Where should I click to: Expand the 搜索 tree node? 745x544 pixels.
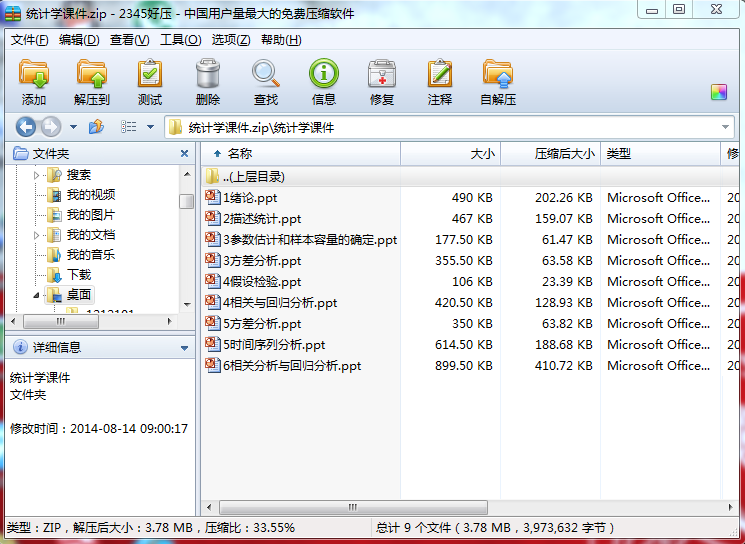point(37,175)
